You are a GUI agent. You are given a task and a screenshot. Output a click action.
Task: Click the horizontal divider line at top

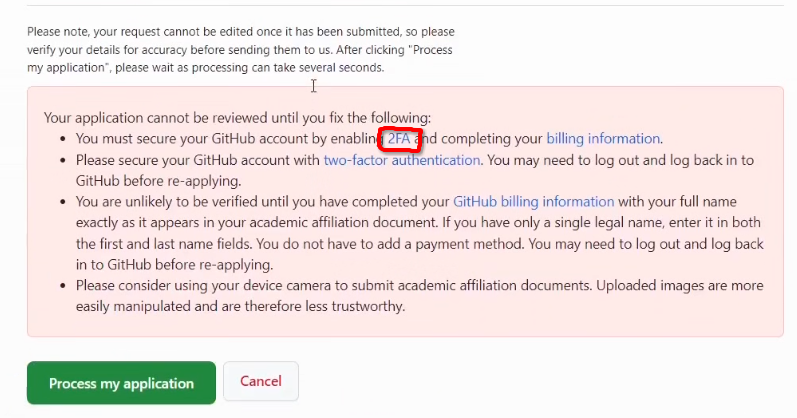(x=405, y=6)
